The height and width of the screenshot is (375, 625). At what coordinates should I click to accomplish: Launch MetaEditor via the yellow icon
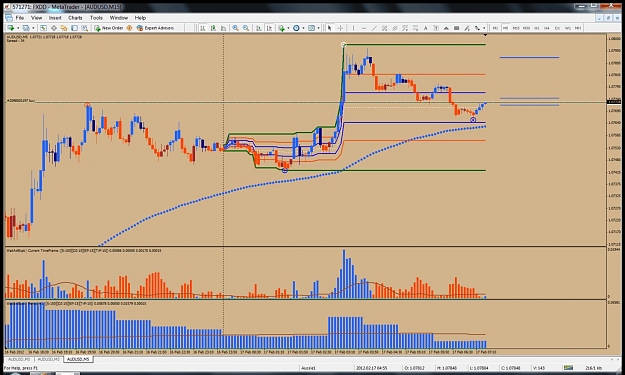point(129,28)
